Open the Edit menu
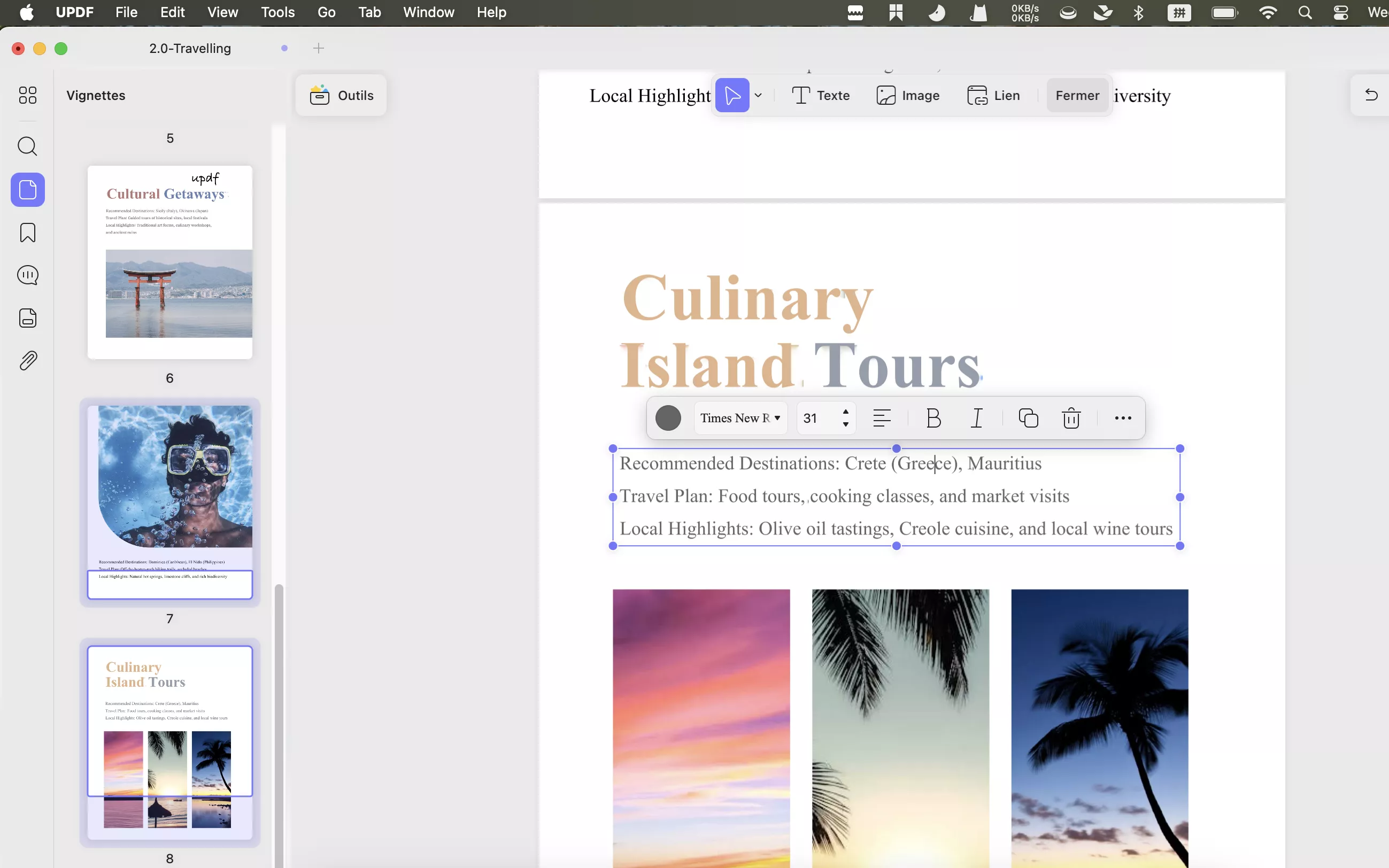This screenshot has width=1389, height=868. click(x=172, y=12)
